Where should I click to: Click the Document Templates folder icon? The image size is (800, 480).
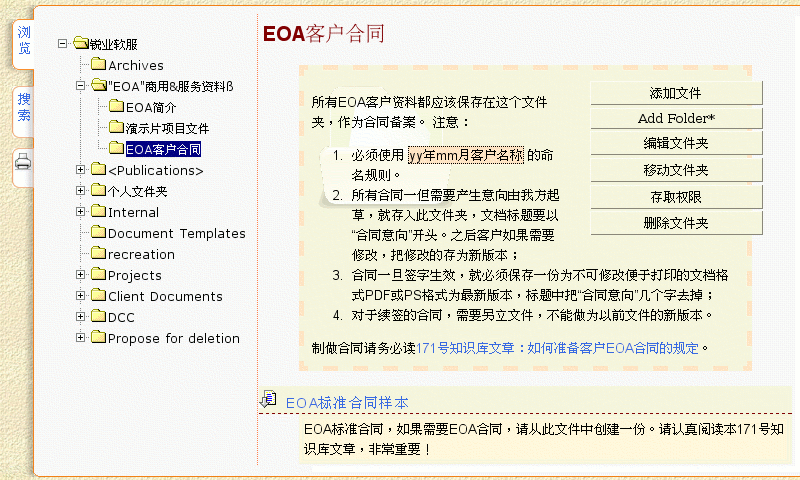98,233
